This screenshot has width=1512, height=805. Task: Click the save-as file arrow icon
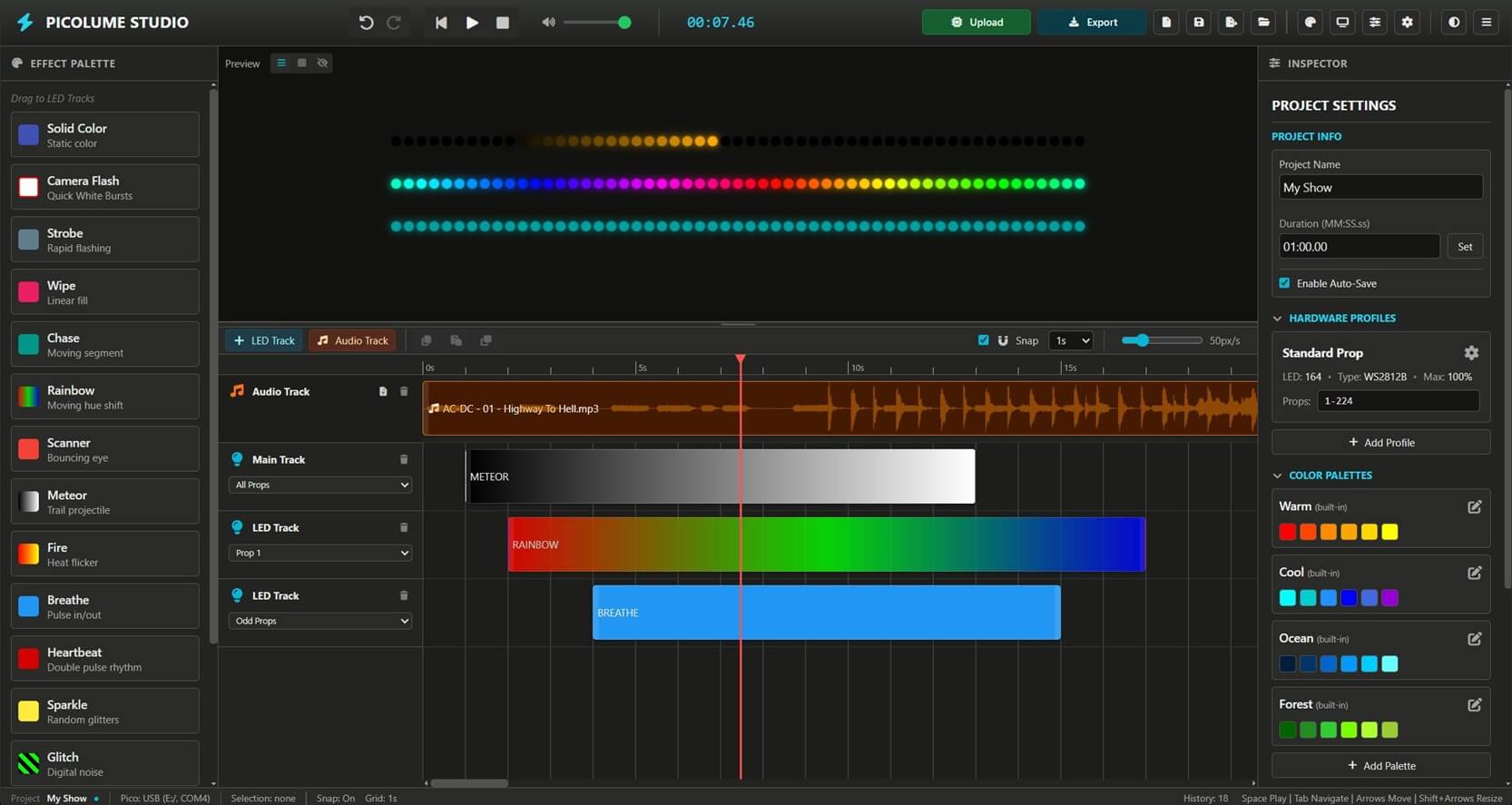[x=1232, y=22]
